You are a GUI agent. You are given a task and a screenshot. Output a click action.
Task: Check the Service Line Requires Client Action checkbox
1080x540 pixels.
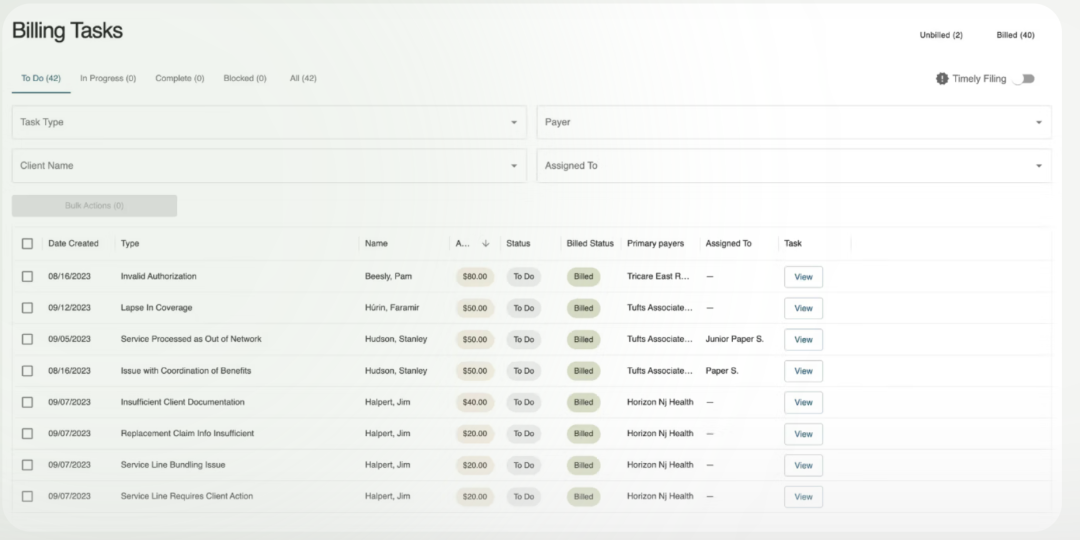point(28,496)
